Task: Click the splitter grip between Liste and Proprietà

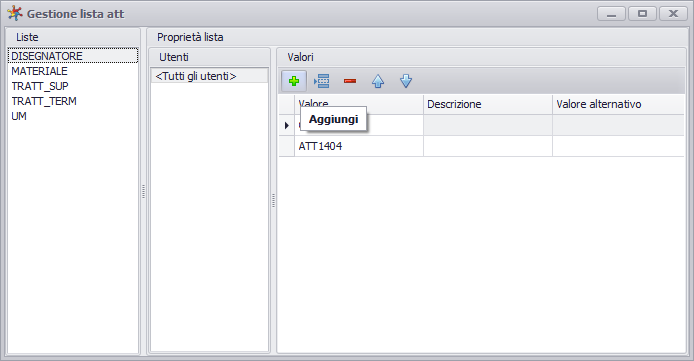Action: click(143, 192)
